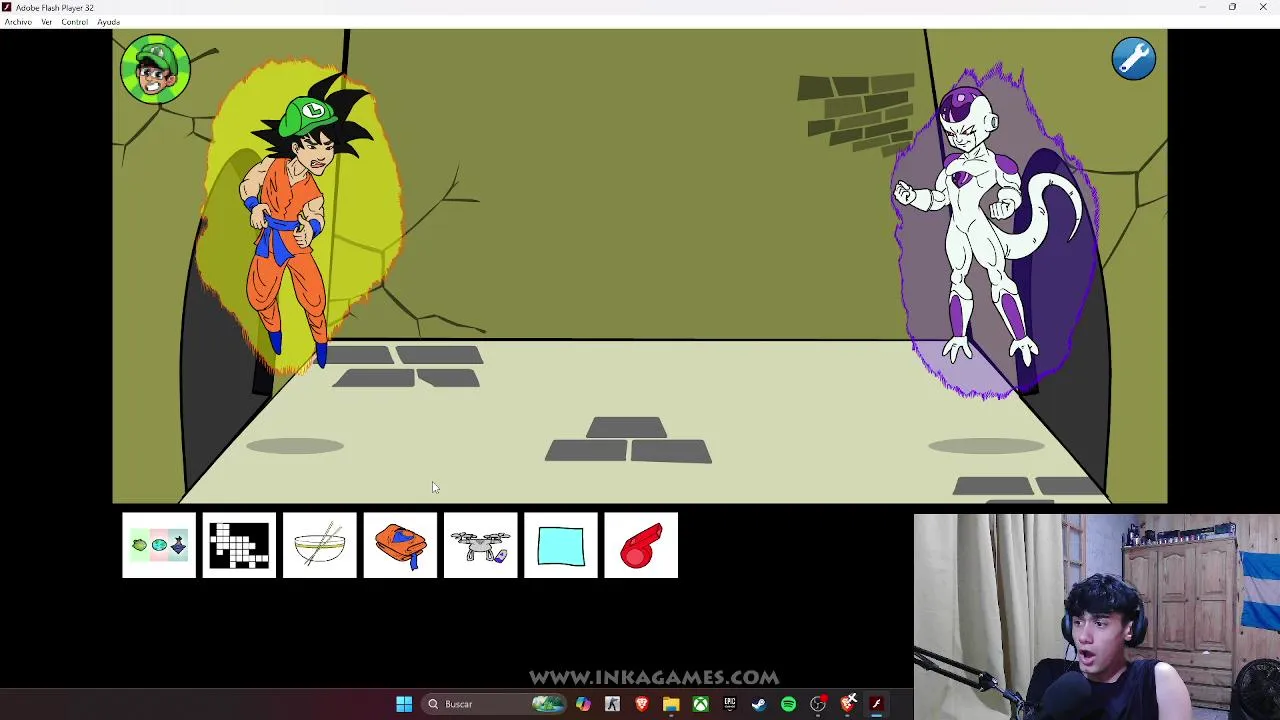Select the drone inventory item
This screenshot has height=720, width=1280.
480,545
